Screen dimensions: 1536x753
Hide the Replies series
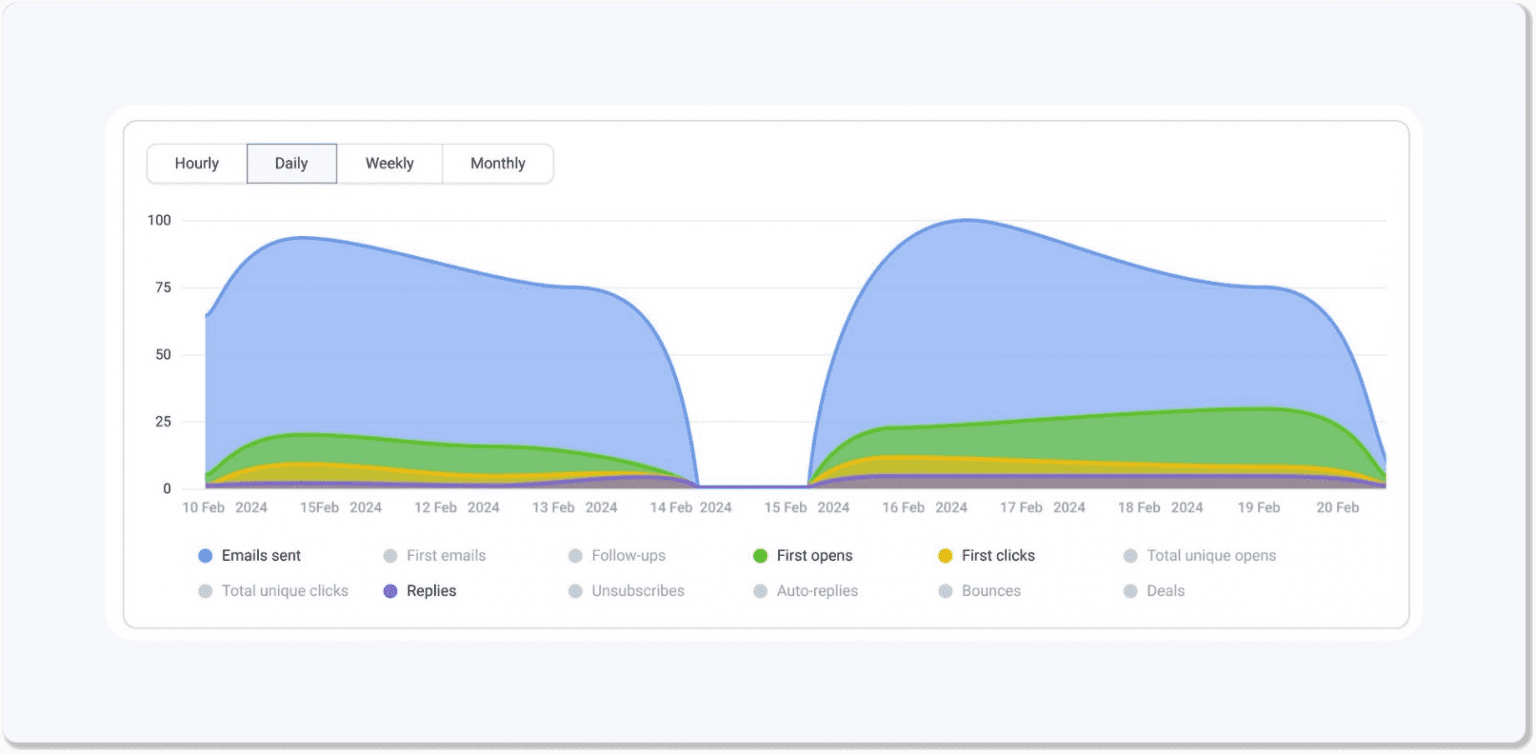pos(420,591)
